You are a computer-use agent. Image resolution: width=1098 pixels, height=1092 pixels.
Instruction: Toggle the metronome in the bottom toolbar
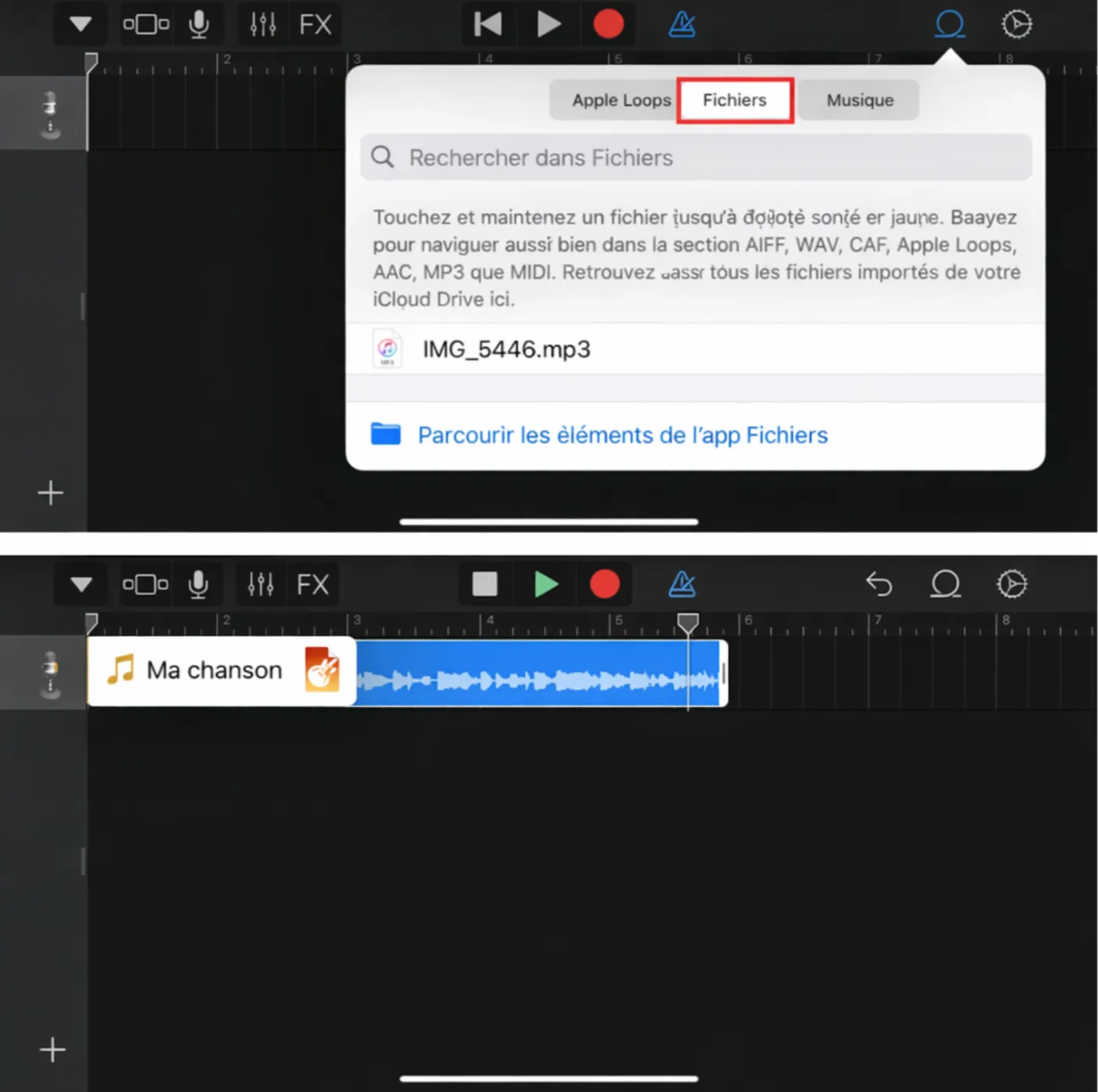coord(682,583)
